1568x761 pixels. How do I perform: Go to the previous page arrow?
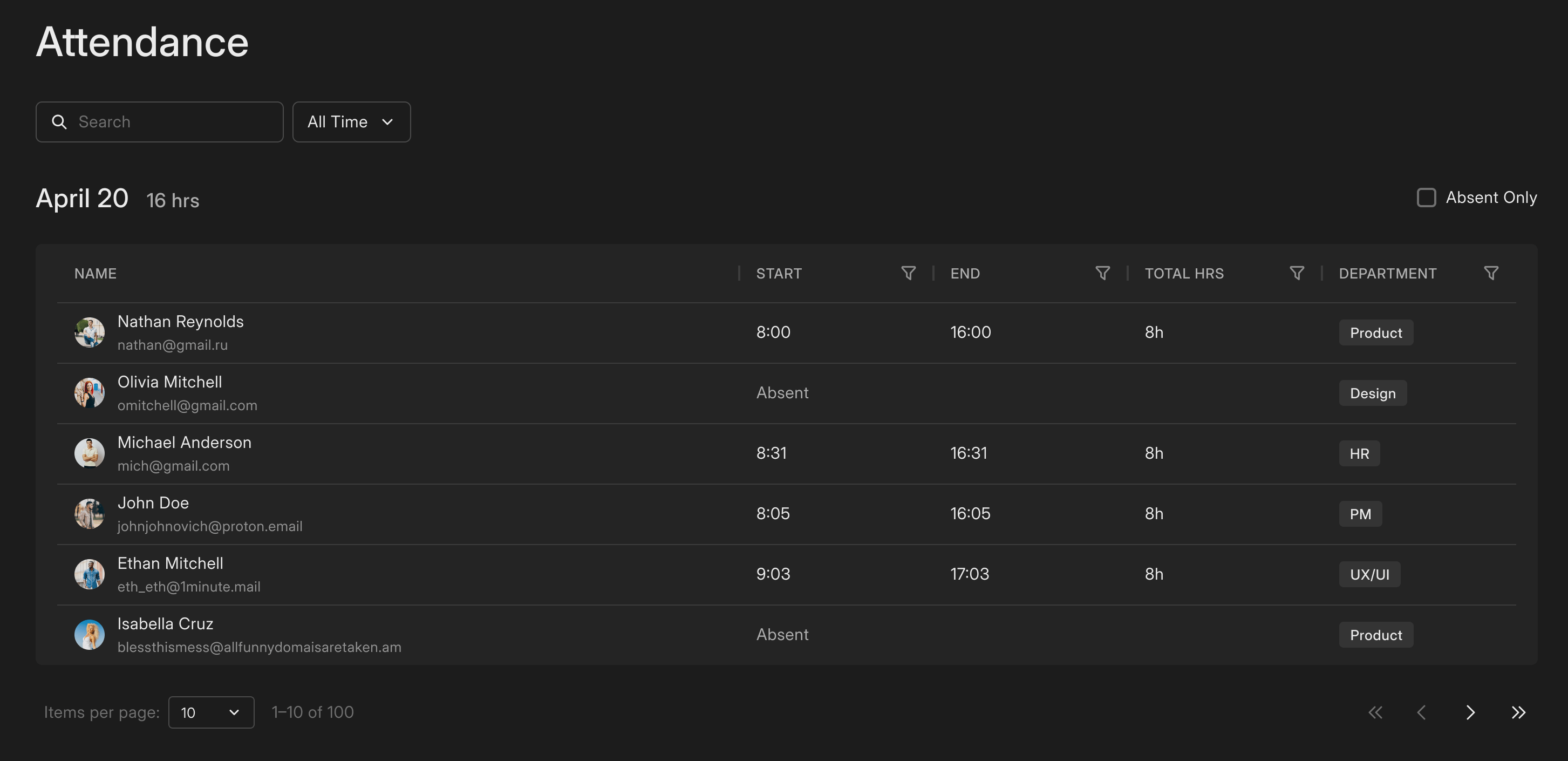tap(1421, 712)
